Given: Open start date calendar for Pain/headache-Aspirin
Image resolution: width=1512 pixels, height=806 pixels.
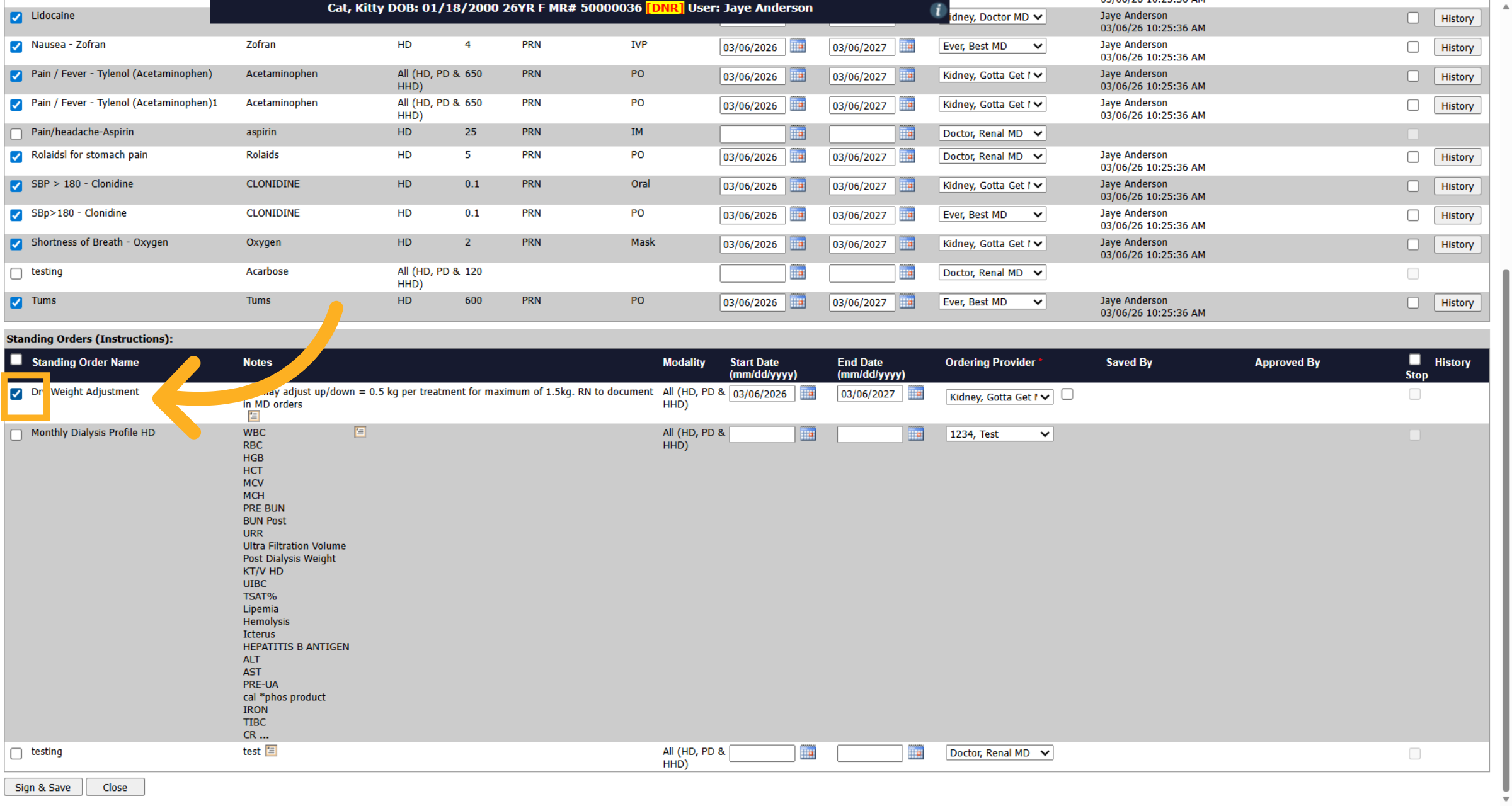Looking at the screenshot, I should pos(798,133).
